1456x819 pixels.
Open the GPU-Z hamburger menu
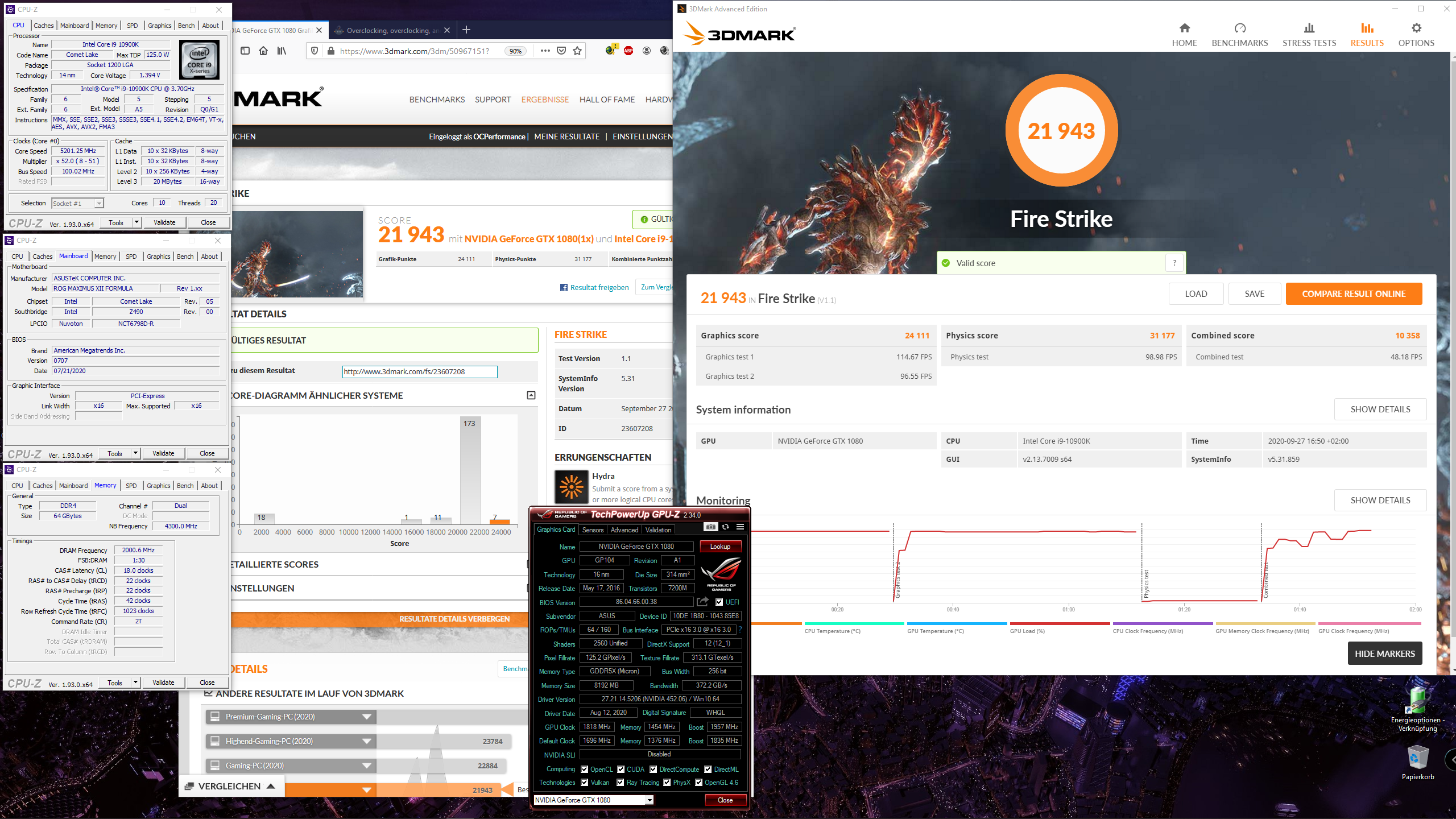740,527
